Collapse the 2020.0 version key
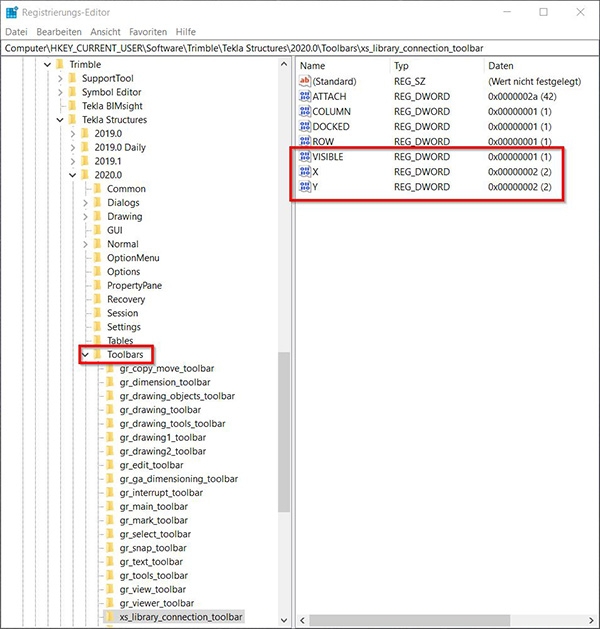The width and height of the screenshot is (600, 629). click(x=72, y=175)
